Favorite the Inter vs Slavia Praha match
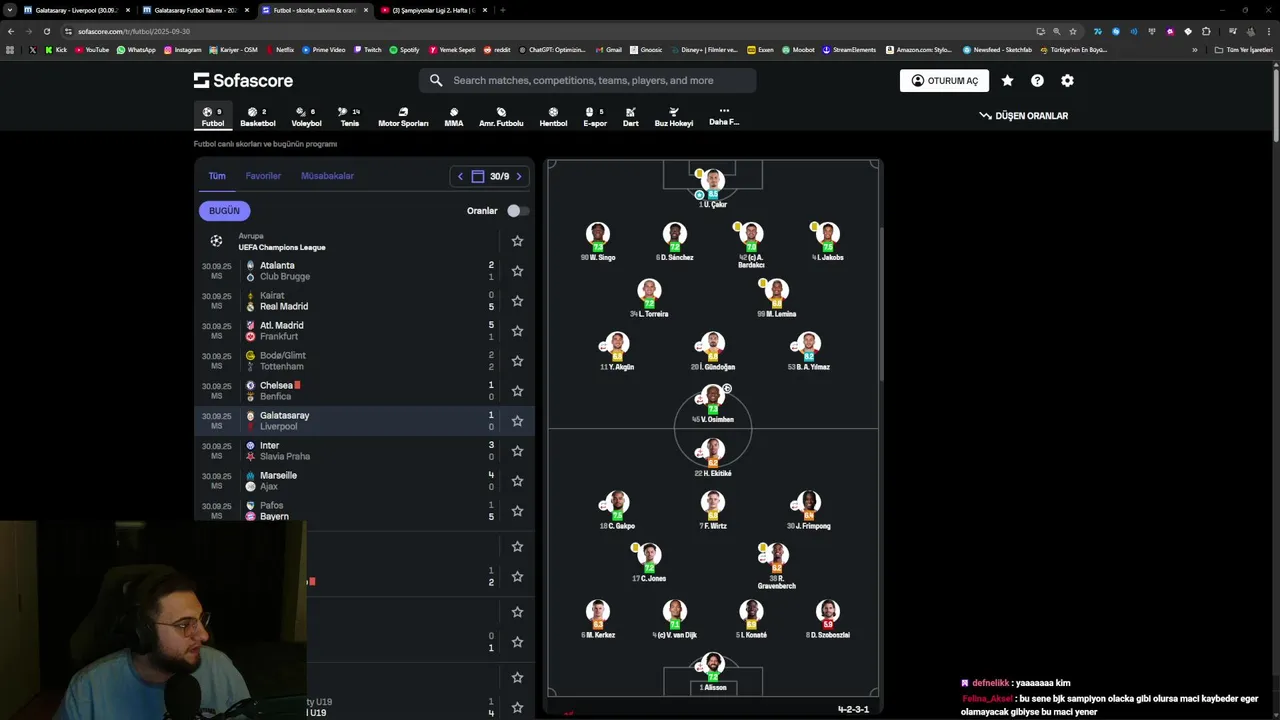The width and height of the screenshot is (1280, 720). coord(517,451)
